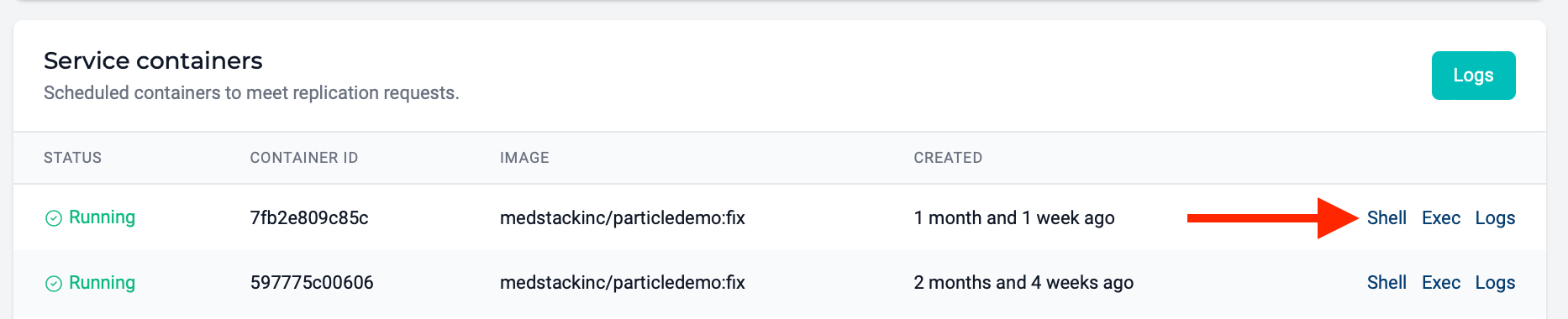Click the teal Logs button
The image size is (1568, 319).
point(1473,76)
